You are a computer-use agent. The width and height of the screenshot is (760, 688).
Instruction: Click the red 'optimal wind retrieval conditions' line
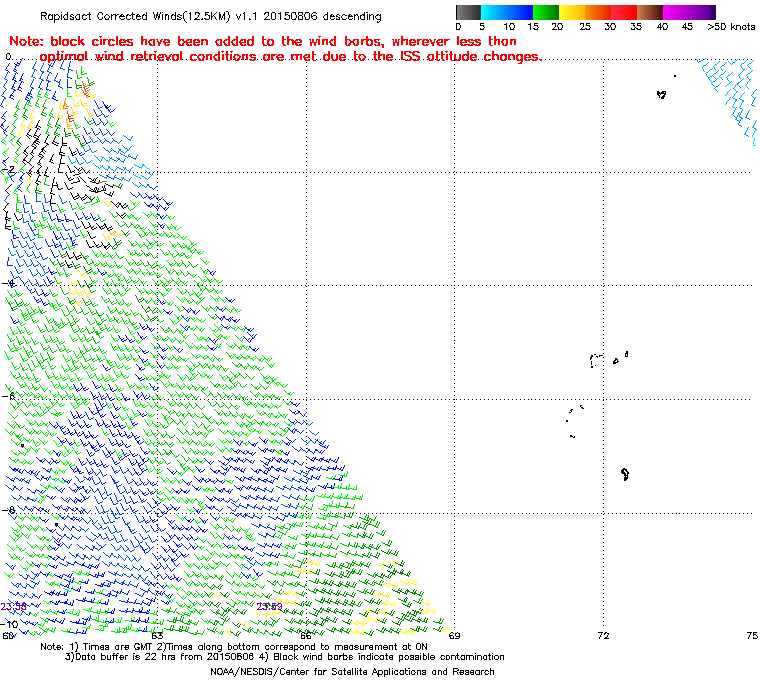pos(290,56)
